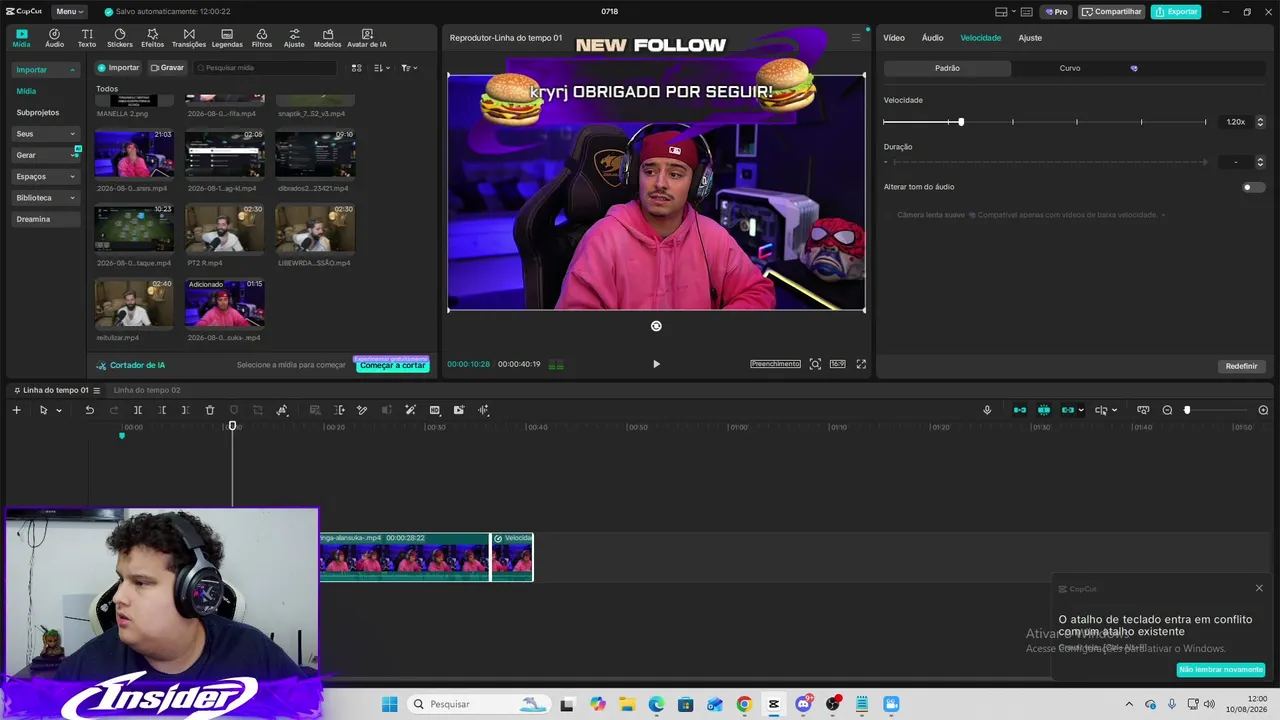Image resolution: width=1280 pixels, height=720 pixels.
Task: Delete the selected clip with the trash icon
Action: coord(210,410)
